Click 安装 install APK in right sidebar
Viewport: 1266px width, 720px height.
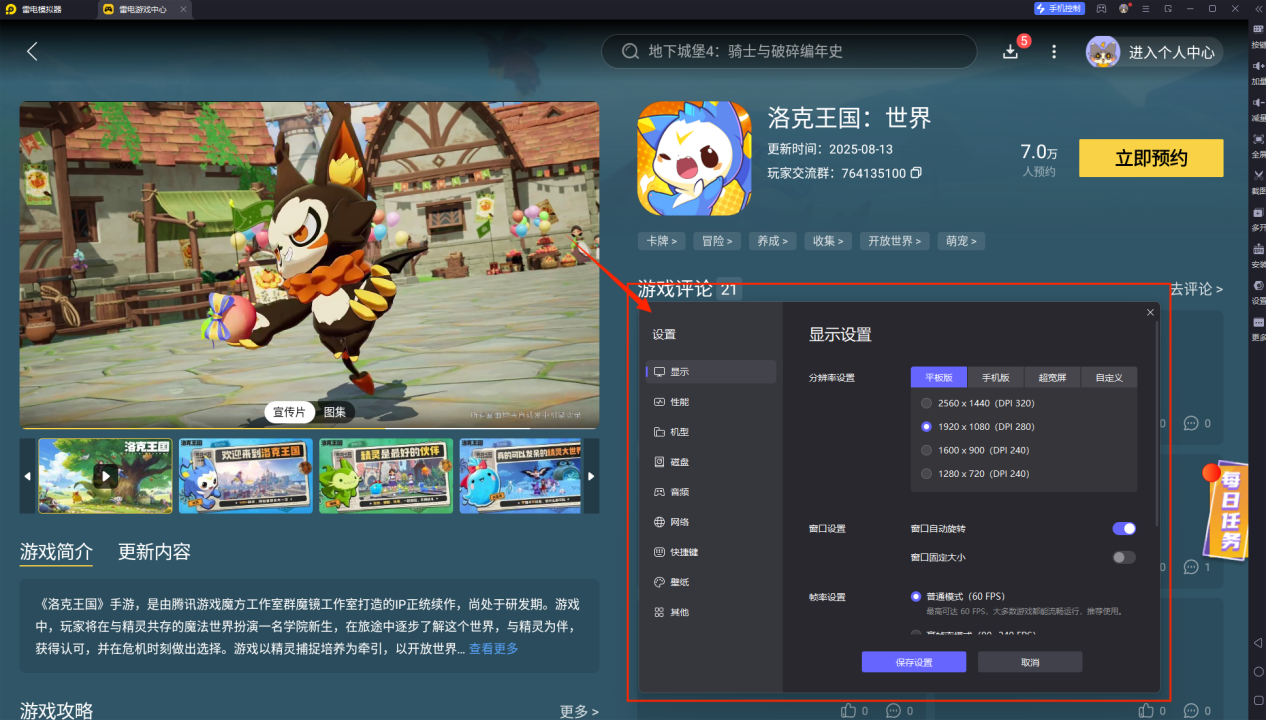[1258, 255]
